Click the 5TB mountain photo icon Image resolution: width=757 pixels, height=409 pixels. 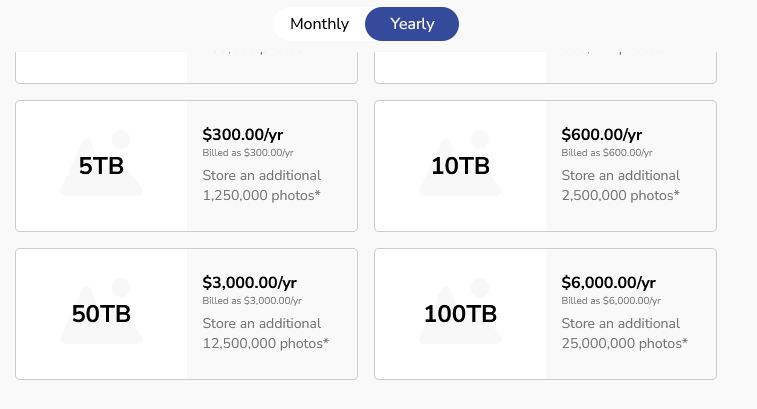101,163
